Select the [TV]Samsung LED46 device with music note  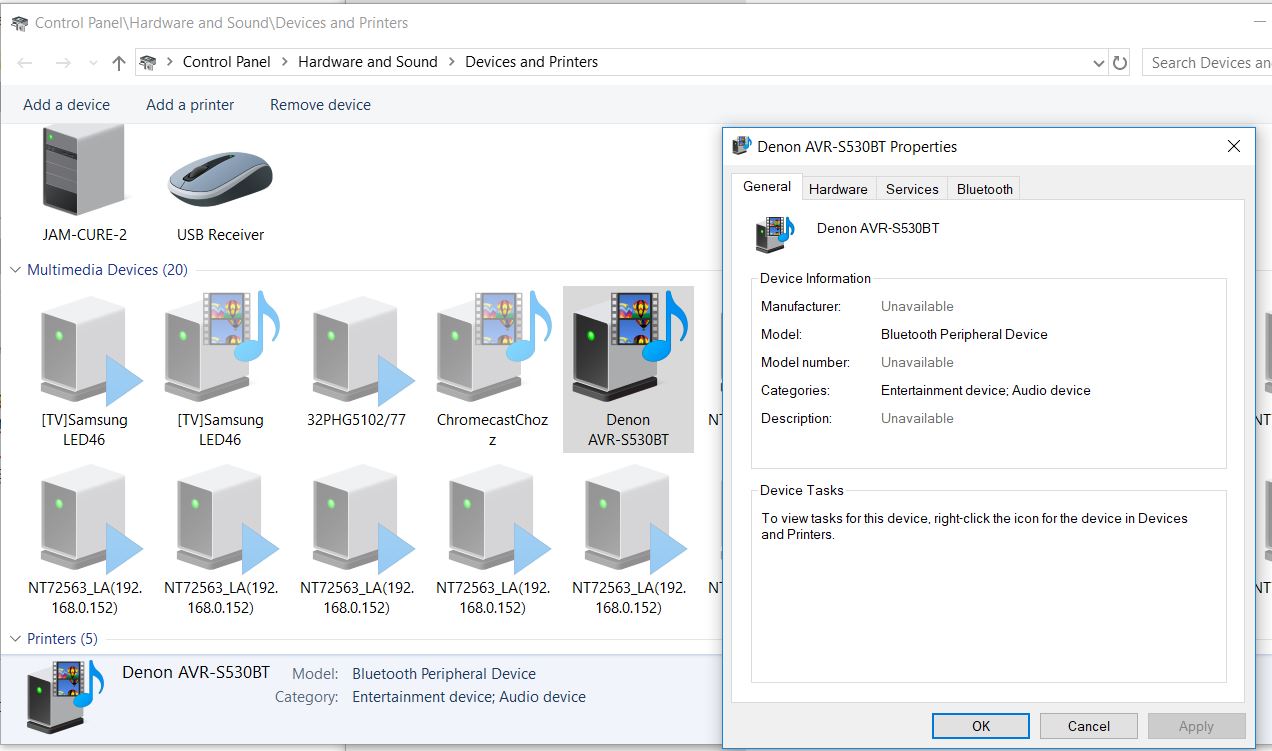pyautogui.click(x=220, y=347)
